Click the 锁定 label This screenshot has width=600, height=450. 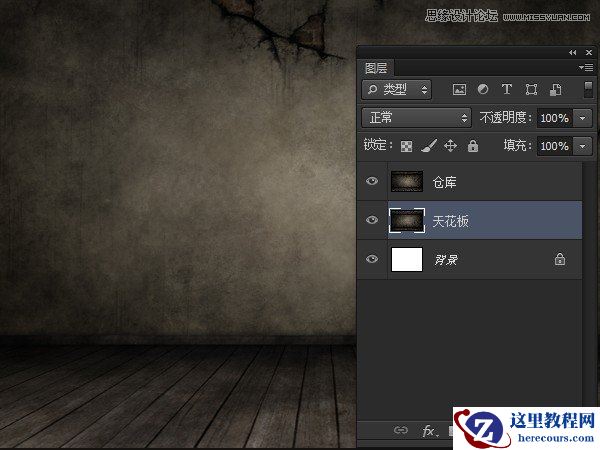(378, 145)
